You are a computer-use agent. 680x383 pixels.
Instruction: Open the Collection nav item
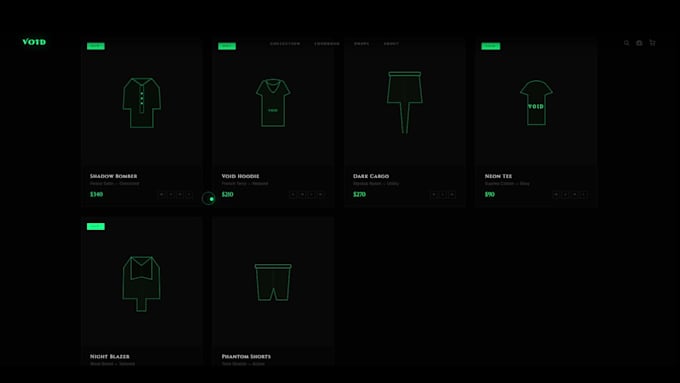click(285, 44)
